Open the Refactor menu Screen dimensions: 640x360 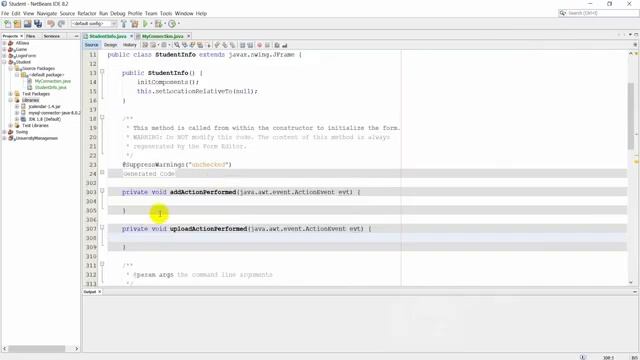pyautogui.click(x=87, y=13)
